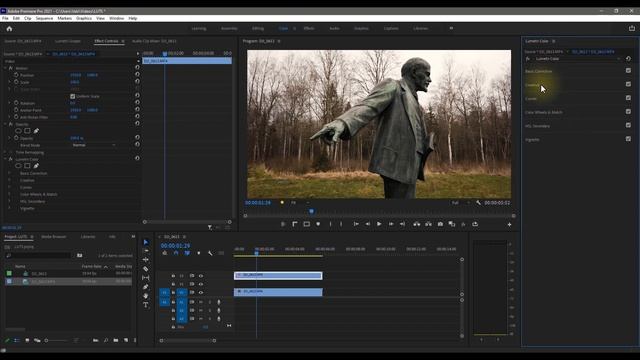Image resolution: width=640 pixels, height=360 pixels.
Task: Toggle top video track eye visibility
Action: click(x=201, y=276)
